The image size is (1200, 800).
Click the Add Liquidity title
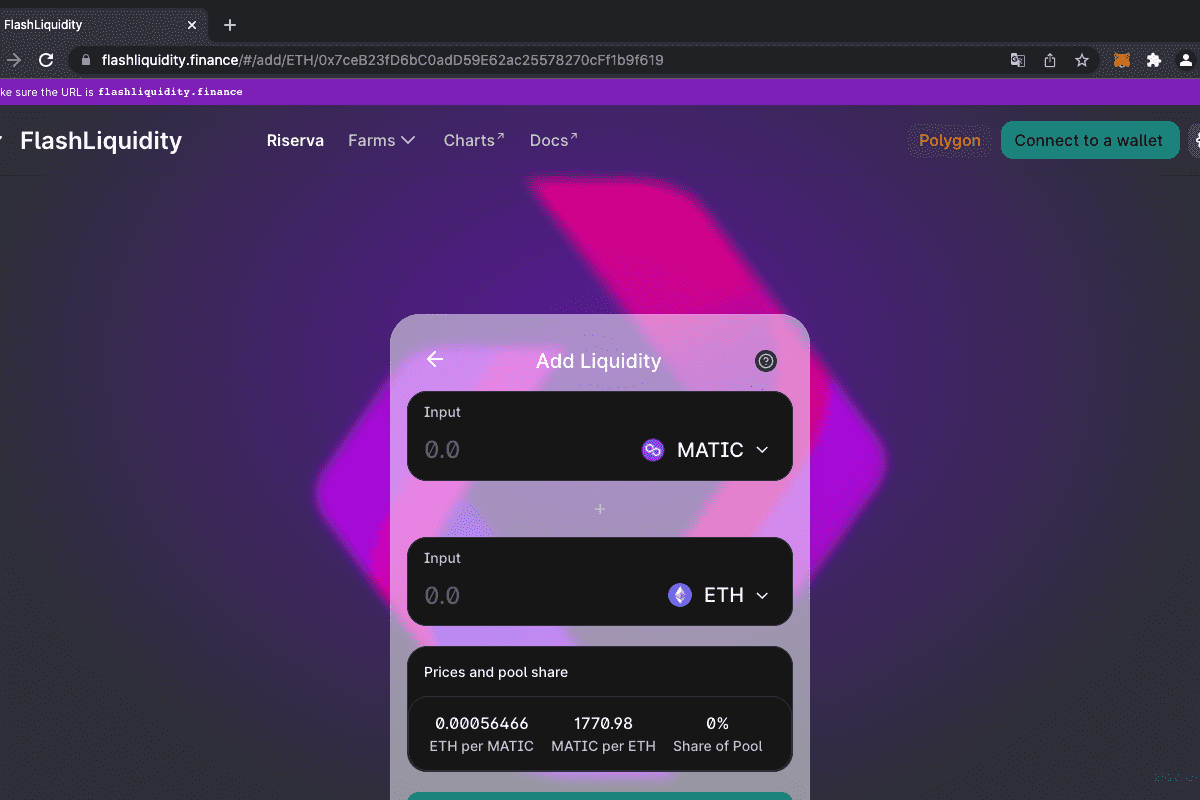[599, 361]
